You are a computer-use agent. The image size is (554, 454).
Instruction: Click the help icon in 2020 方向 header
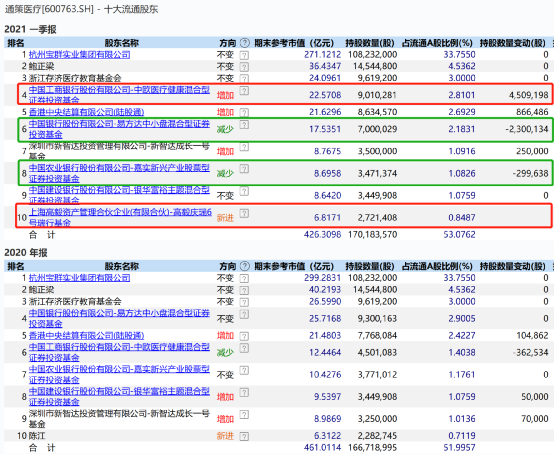point(244,266)
